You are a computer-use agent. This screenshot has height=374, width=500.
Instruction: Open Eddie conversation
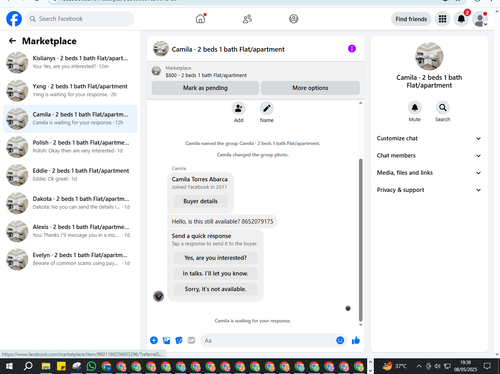70,175
